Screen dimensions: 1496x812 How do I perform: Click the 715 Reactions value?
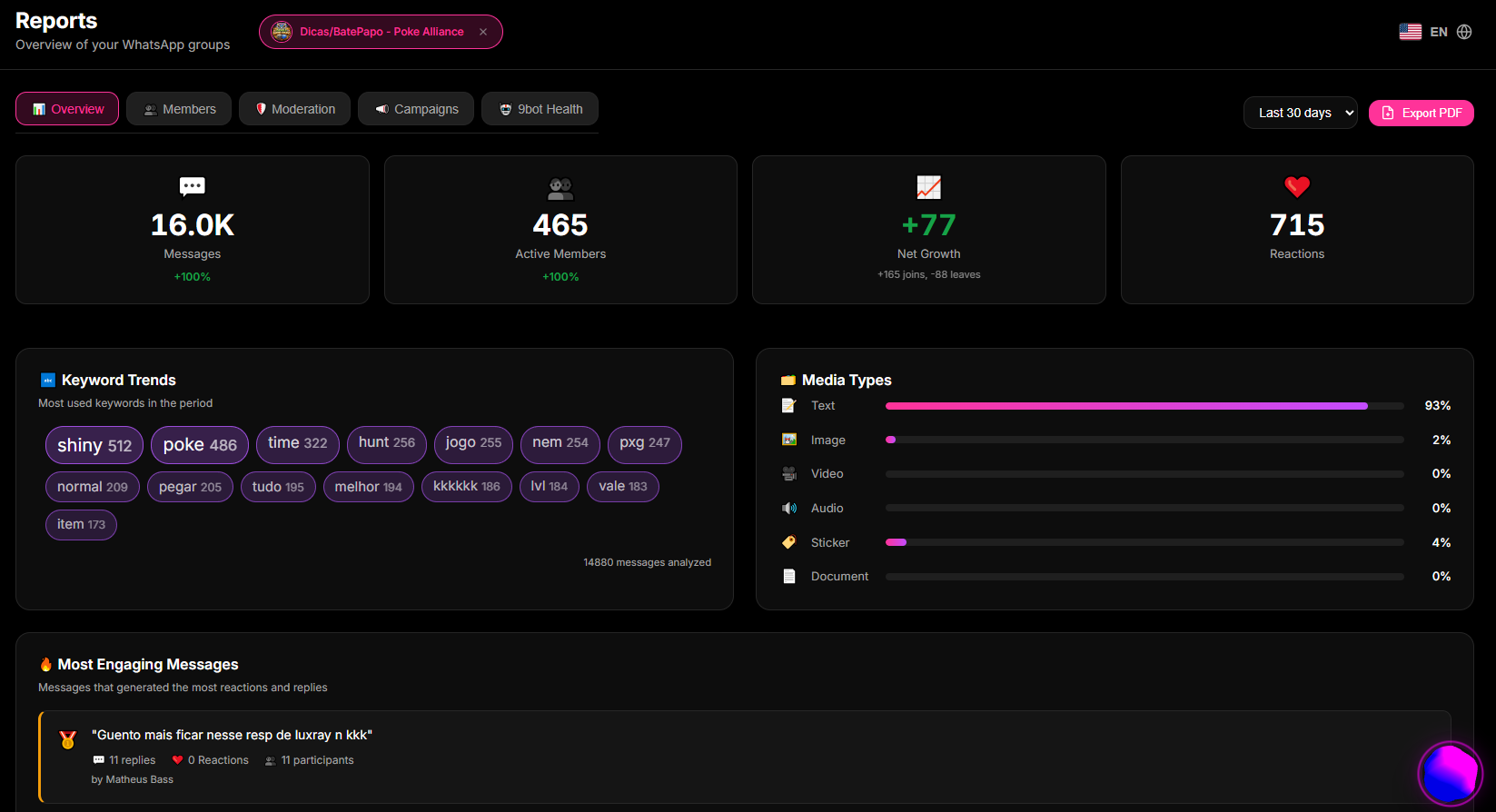[1297, 224]
